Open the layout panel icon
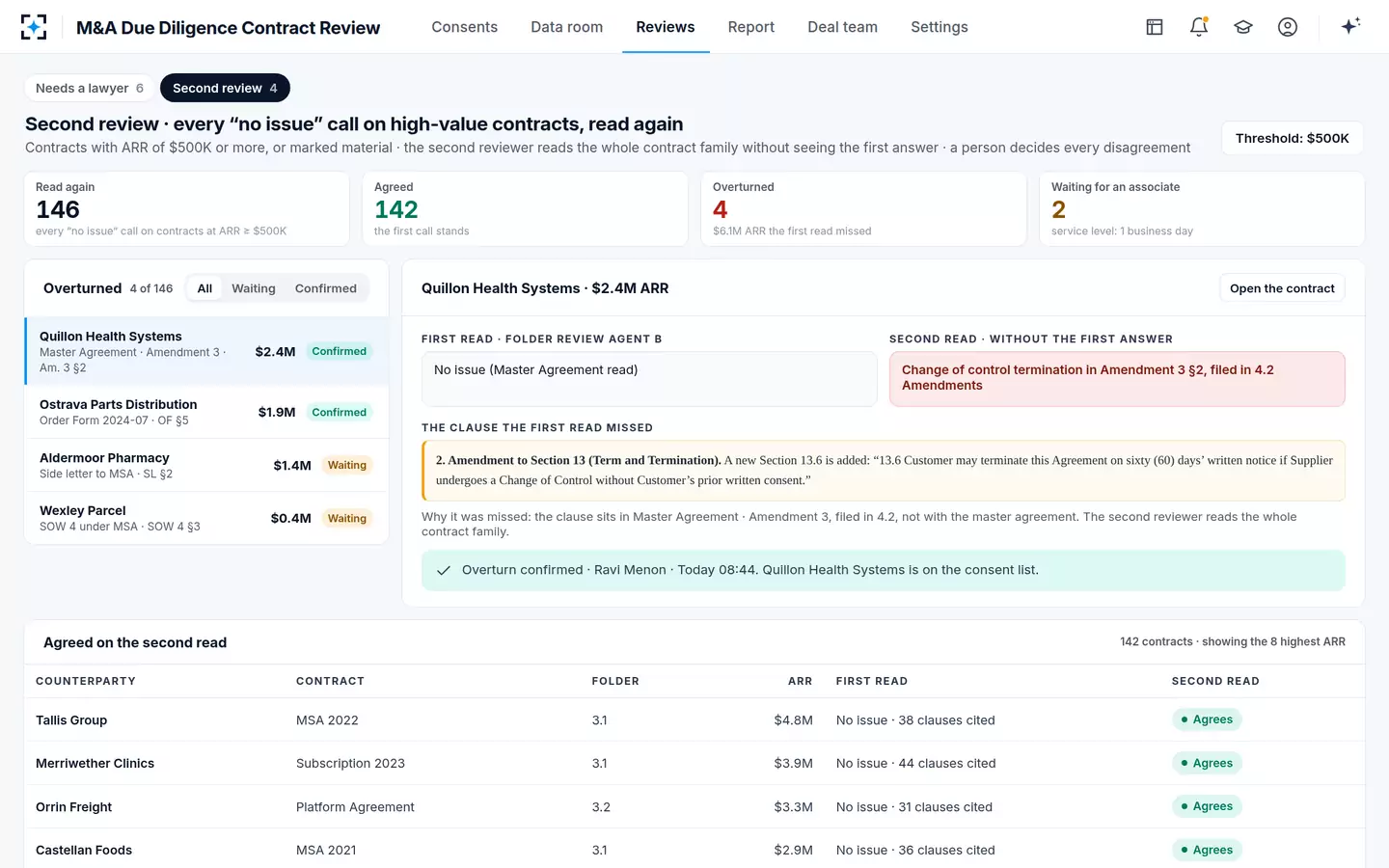 [x=1155, y=27]
